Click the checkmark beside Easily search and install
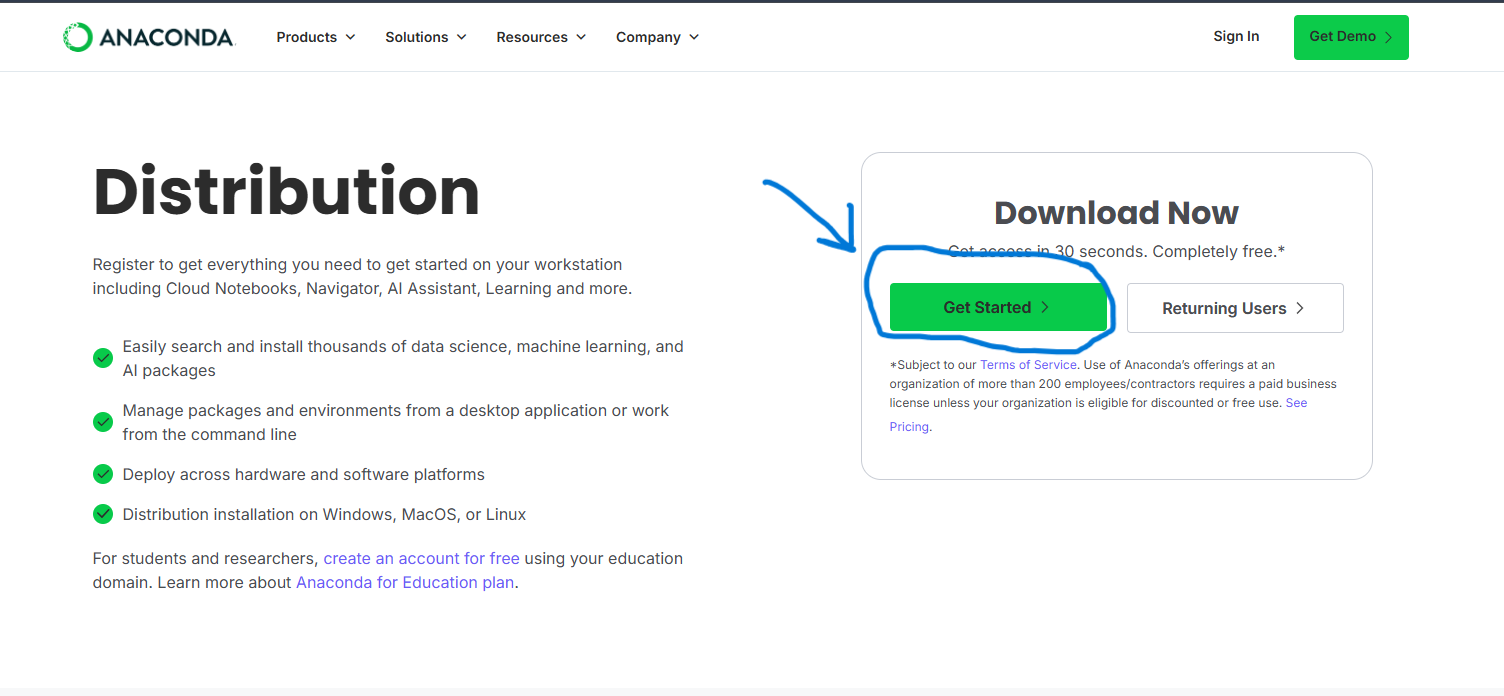1504x696 pixels. [103, 358]
